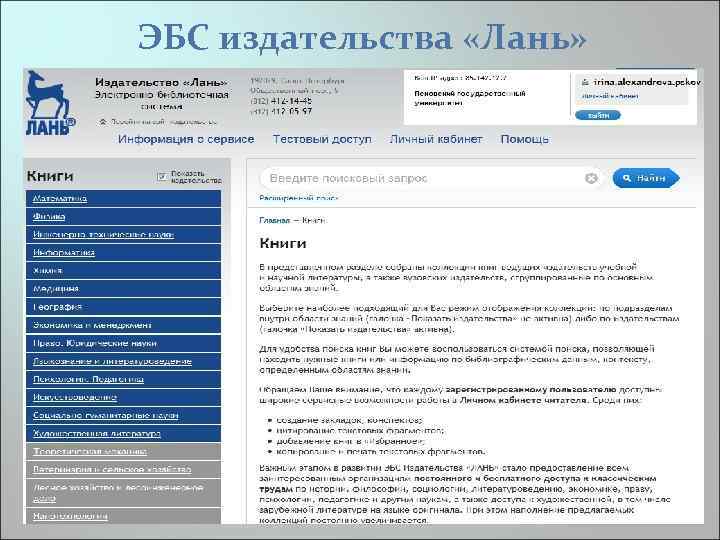Open Информация о сервисе menu
The width and height of the screenshot is (720, 540).
[186, 139]
